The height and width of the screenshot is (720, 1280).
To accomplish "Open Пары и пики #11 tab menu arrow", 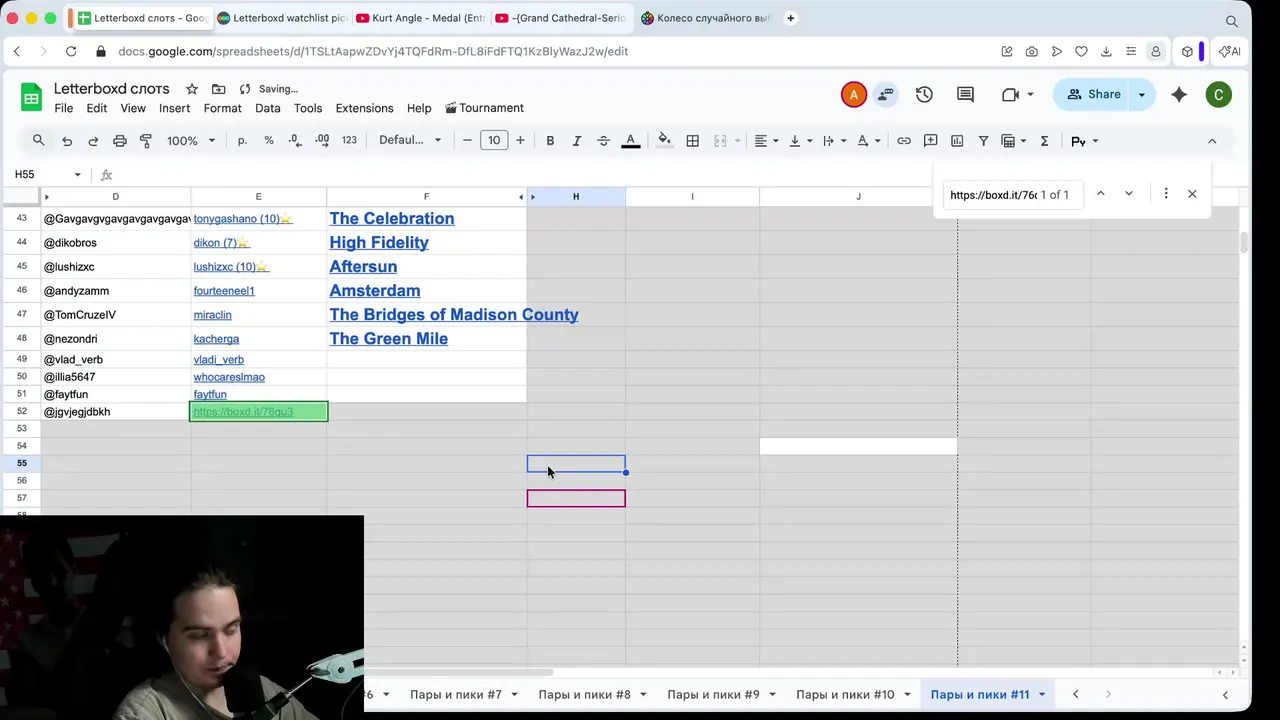I will coord(1041,694).
